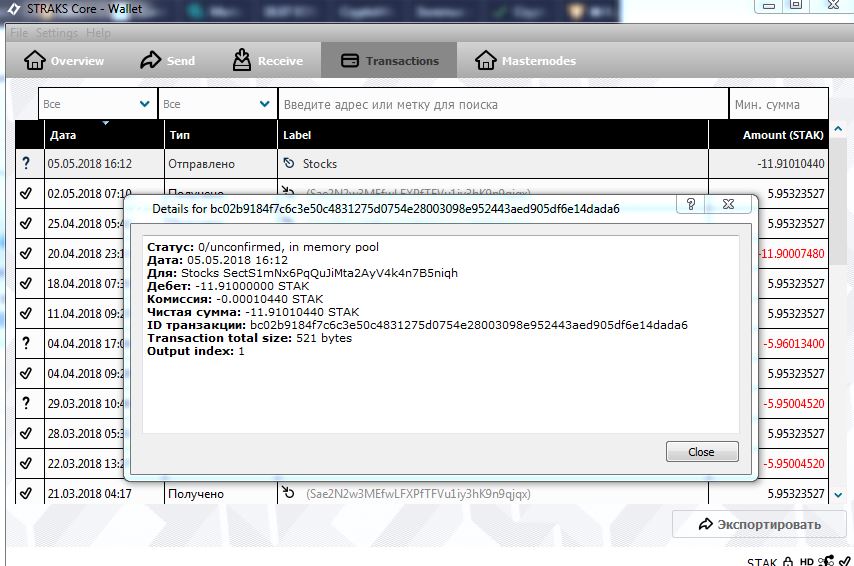This screenshot has width=854, height=566.
Task: Expand the date filter dropdown above Дата
Action: [97, 104]
